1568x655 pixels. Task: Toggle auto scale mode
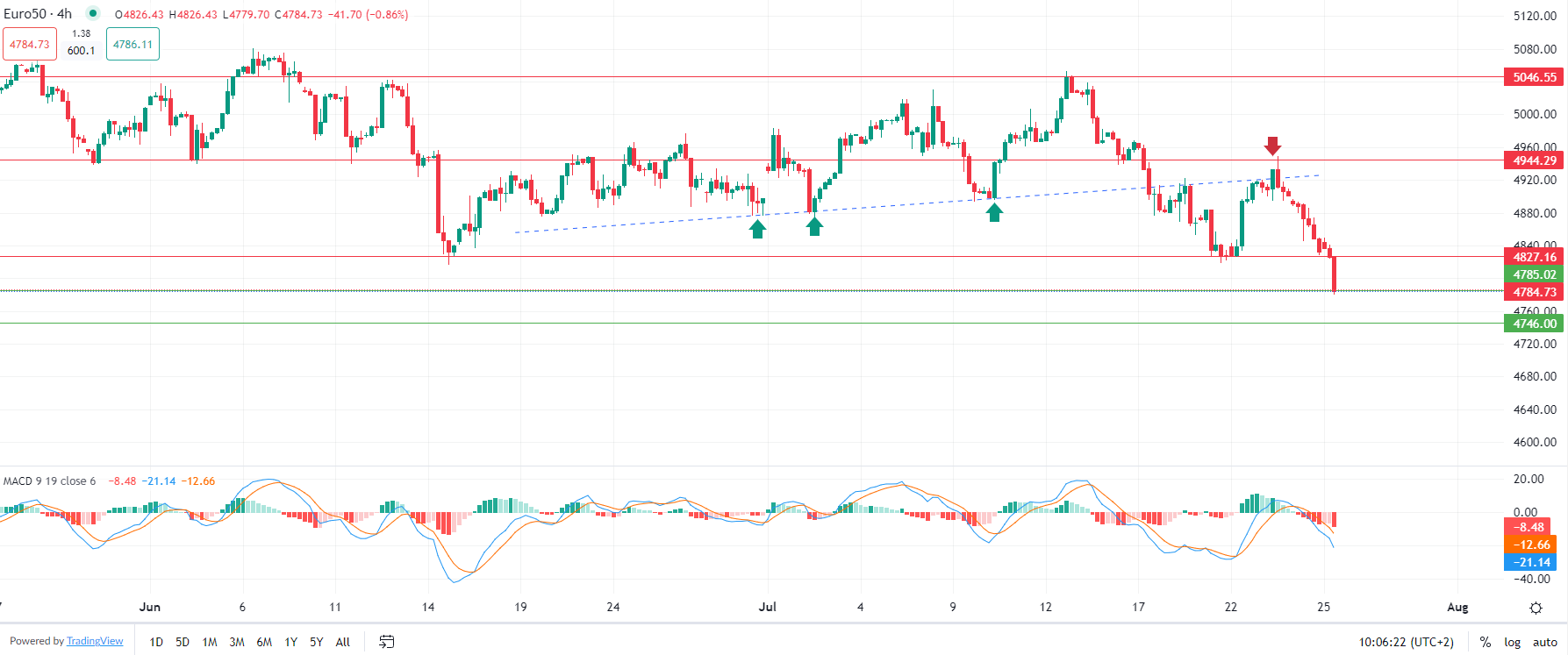coord(1544,642)
